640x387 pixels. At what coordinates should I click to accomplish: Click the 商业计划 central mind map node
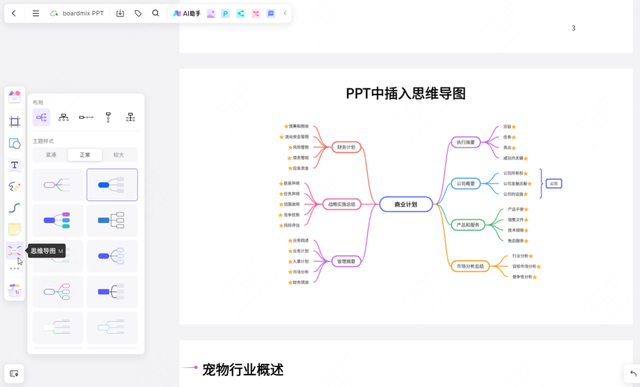(406, 204)
